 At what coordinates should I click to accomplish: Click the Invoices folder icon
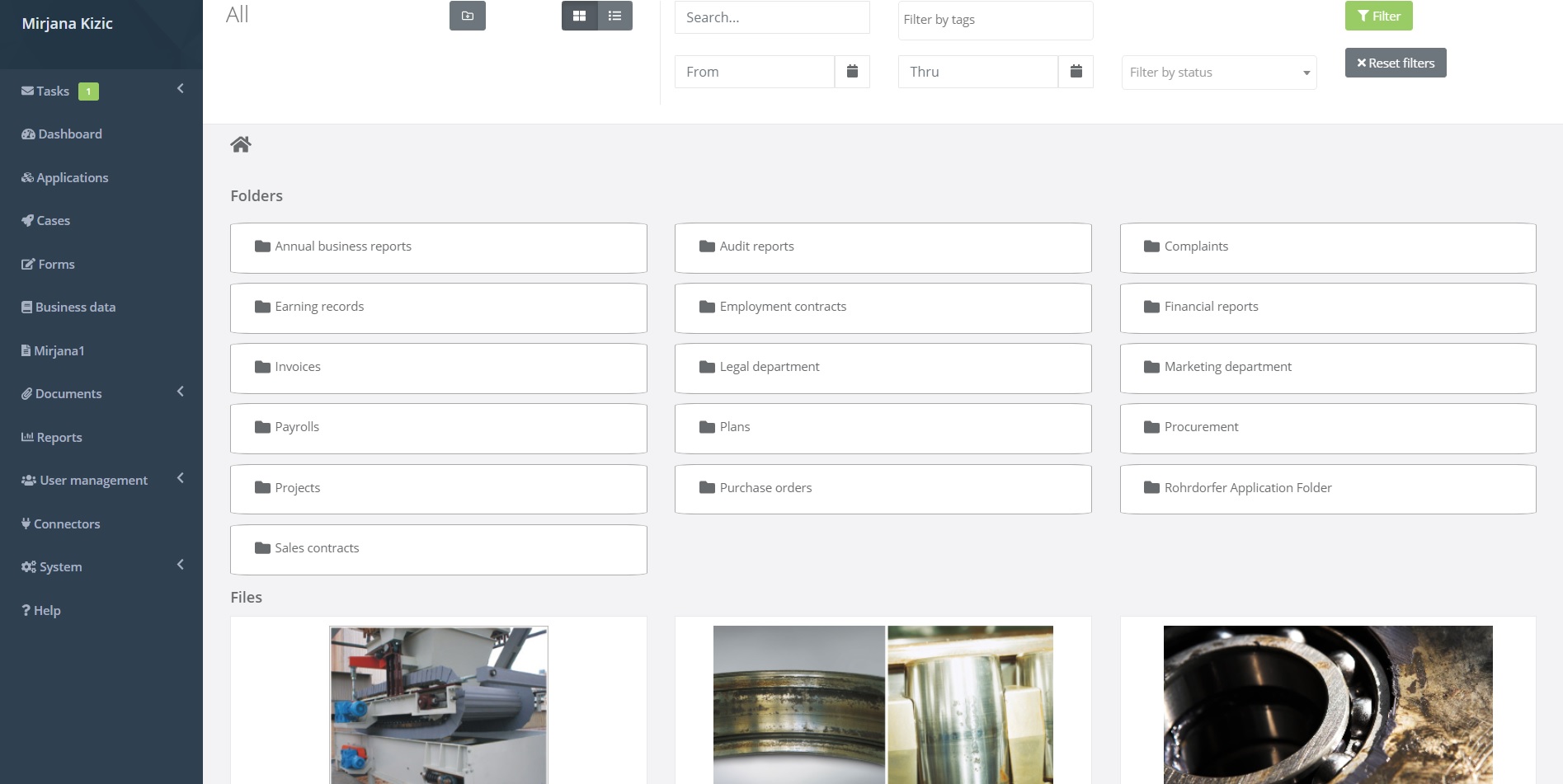click(x=262, y=367)
